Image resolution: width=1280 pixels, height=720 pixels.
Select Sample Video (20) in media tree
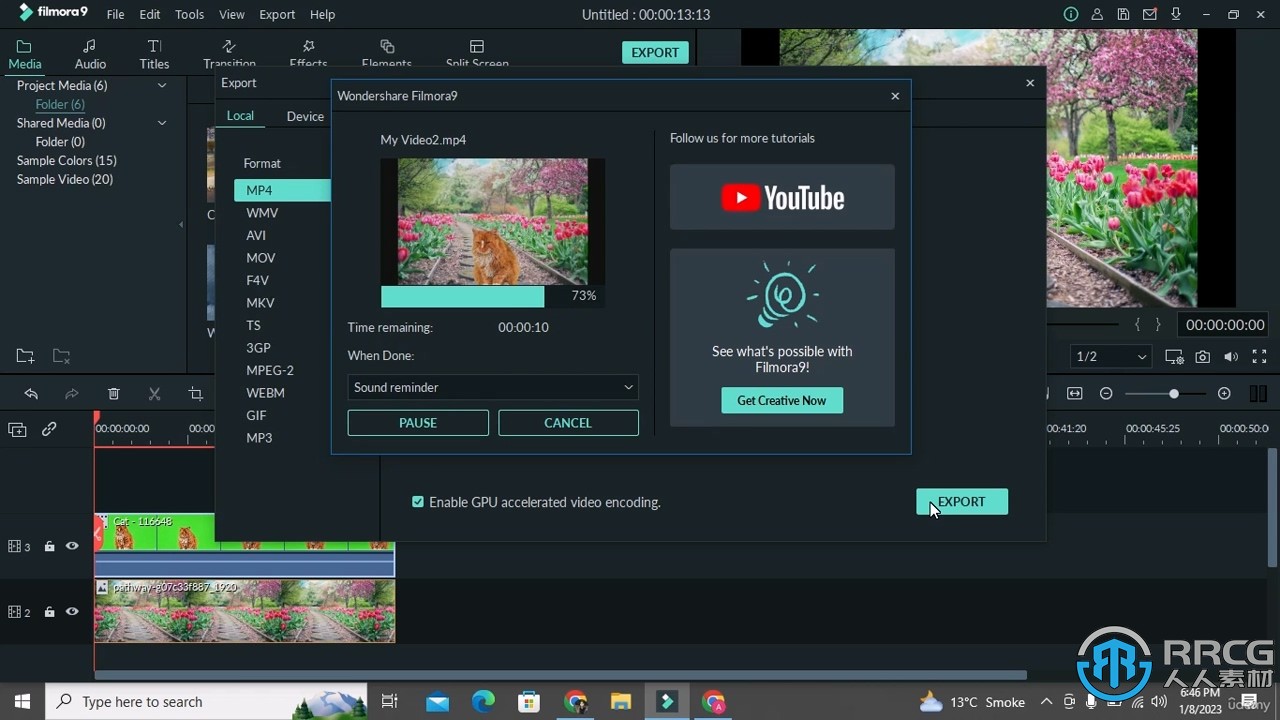click(65, 179)
